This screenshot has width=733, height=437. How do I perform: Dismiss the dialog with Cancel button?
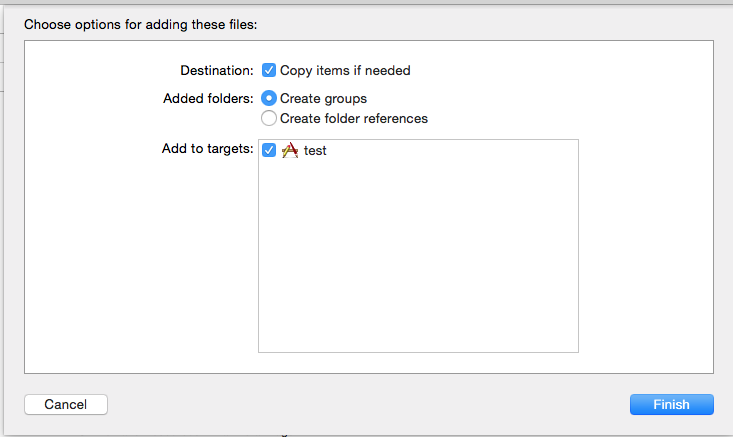(66, 404)
